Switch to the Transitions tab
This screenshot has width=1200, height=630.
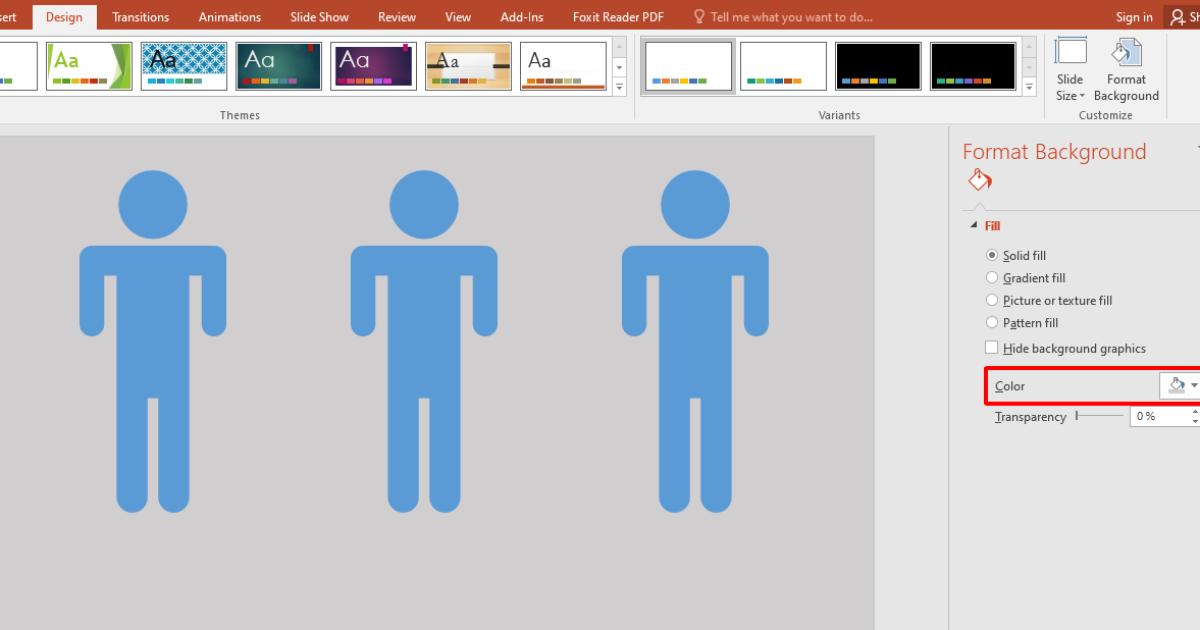tap(141, 17)
